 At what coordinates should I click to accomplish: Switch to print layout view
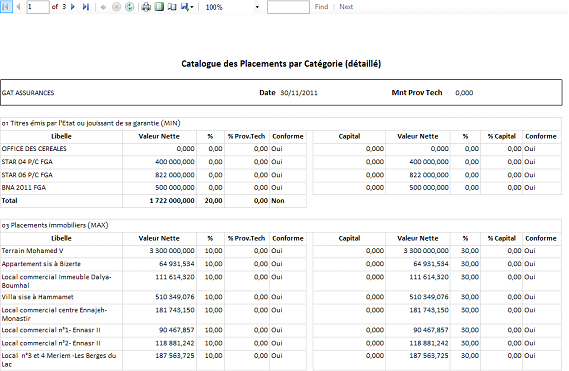(159, 7)
